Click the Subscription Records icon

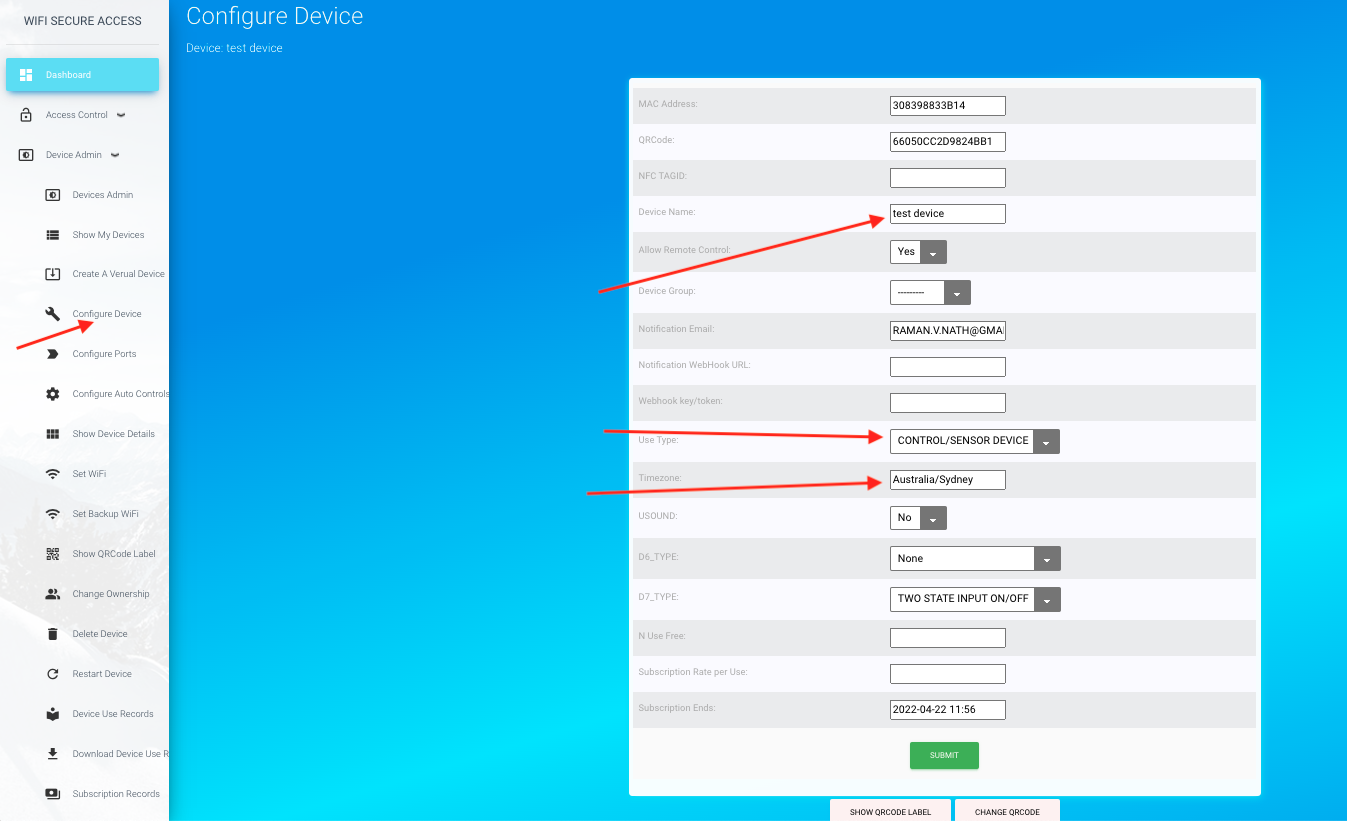pos(53,794)
